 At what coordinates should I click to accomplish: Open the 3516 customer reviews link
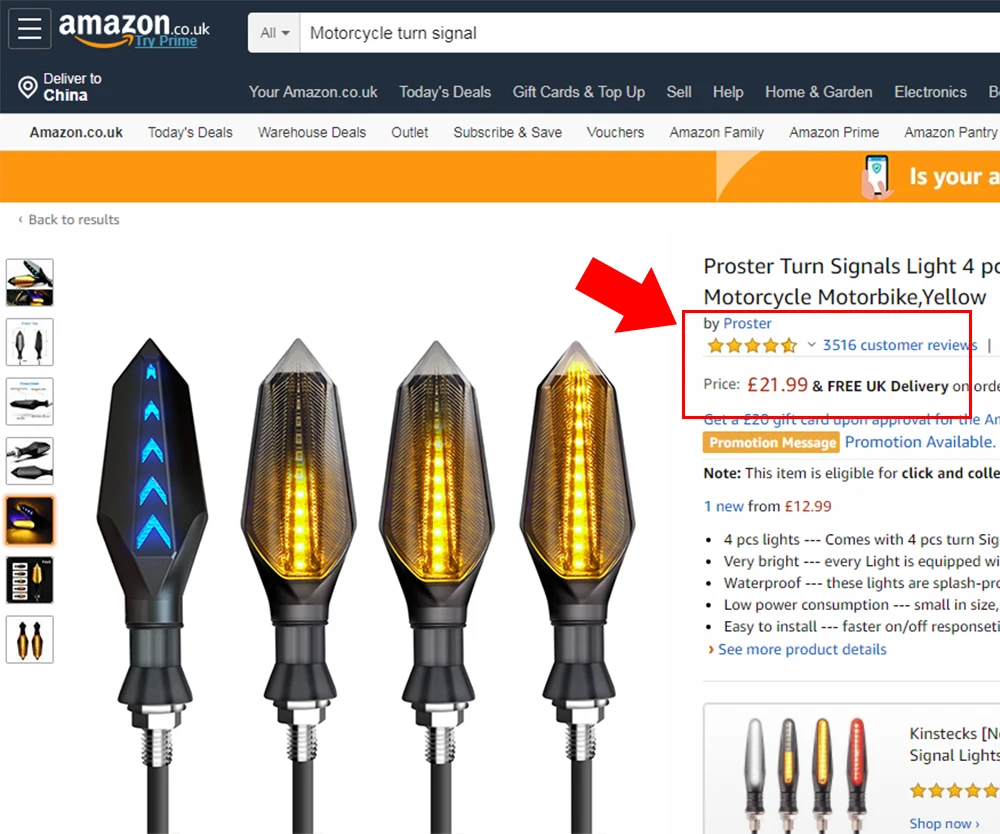click(899, 345)
